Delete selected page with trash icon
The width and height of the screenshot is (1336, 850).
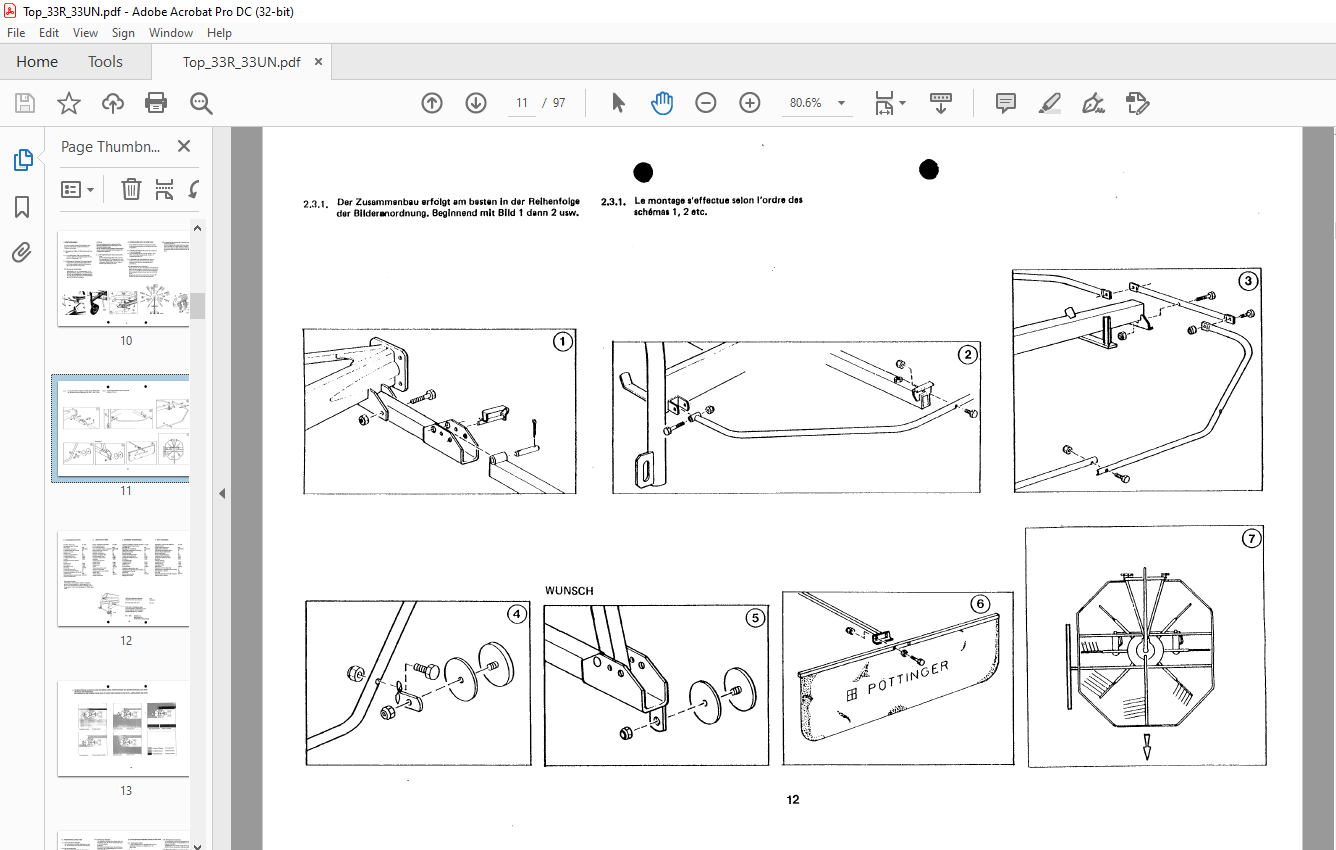tap(131, 189)
